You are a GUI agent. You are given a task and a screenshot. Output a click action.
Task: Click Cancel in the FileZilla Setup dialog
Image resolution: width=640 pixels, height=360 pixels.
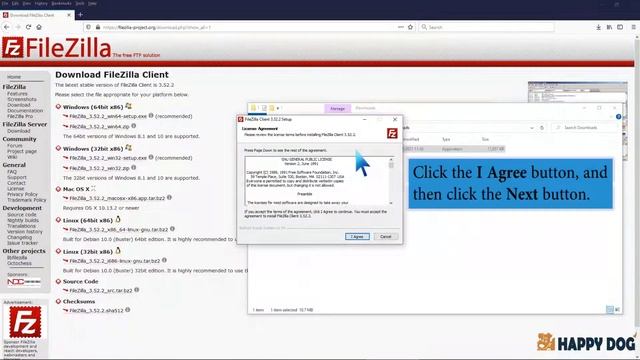(385, 237)
